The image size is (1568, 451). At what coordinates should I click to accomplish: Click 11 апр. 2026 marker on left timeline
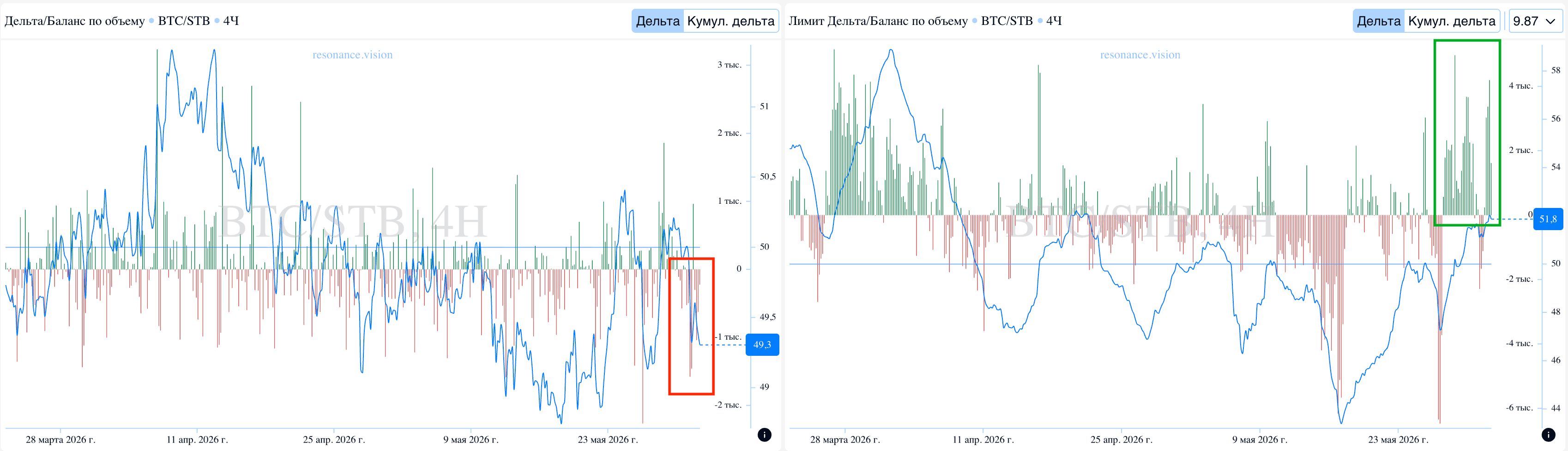[x=197, y=439]
